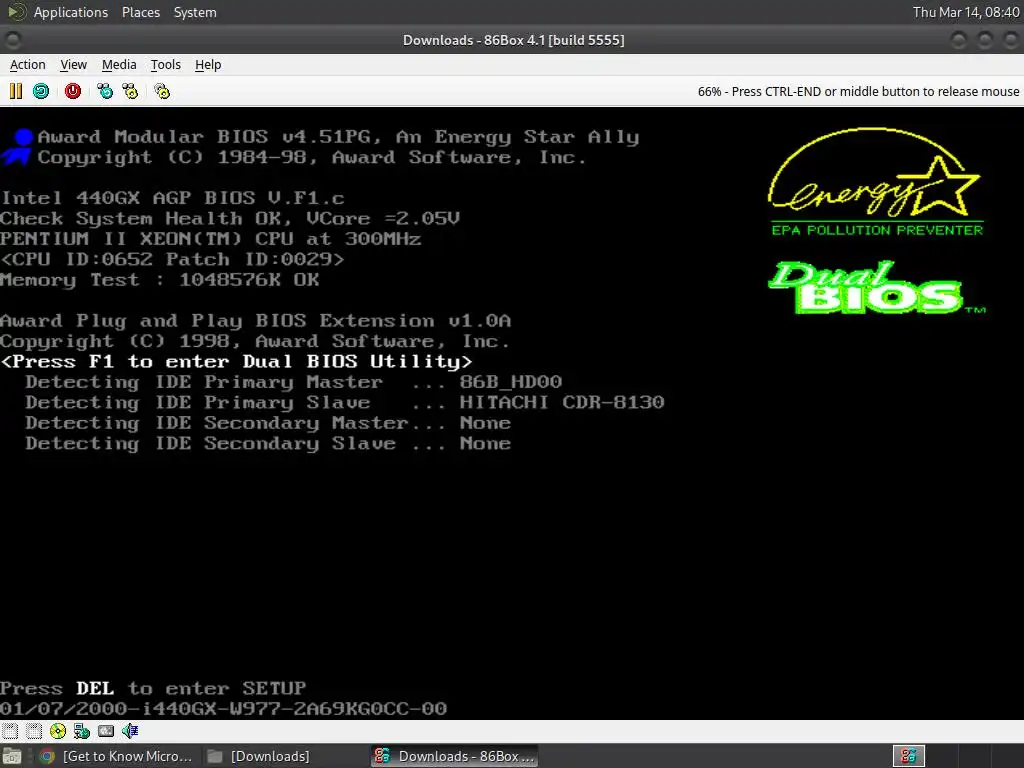Click 'Press DEL to enter SETUP' text
This screenshot has height=768, width=1024.
(x=153, y=688)
